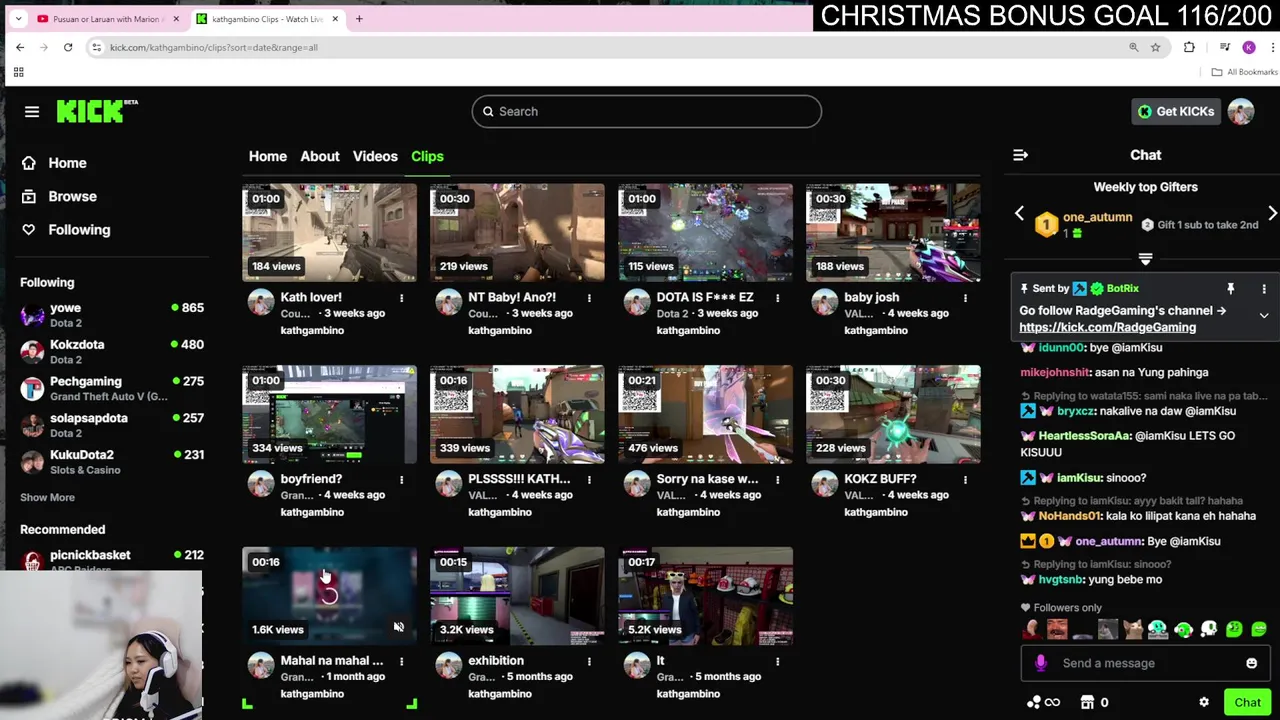Image resolution: width=1280 pixels, height=720 pixels.
Task: Open options for exhibition clip
Action: (x=589, y=661)
